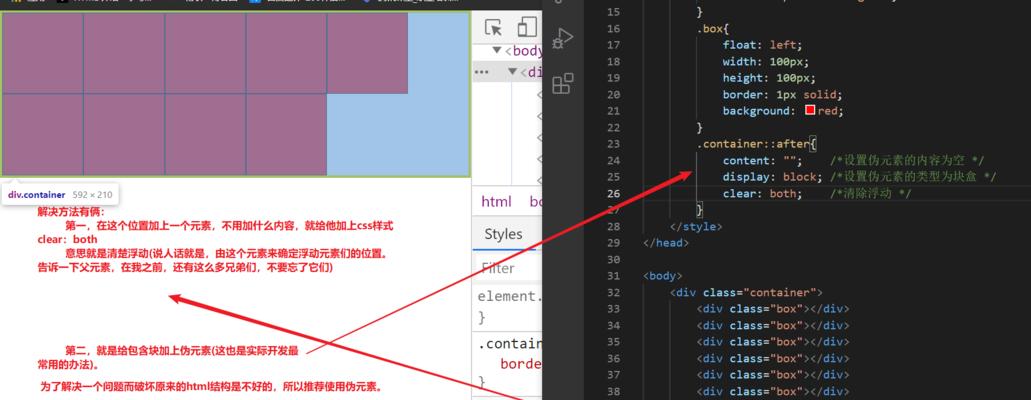
Task: Click the word 'red' in background value
Action: click(827, 111)
